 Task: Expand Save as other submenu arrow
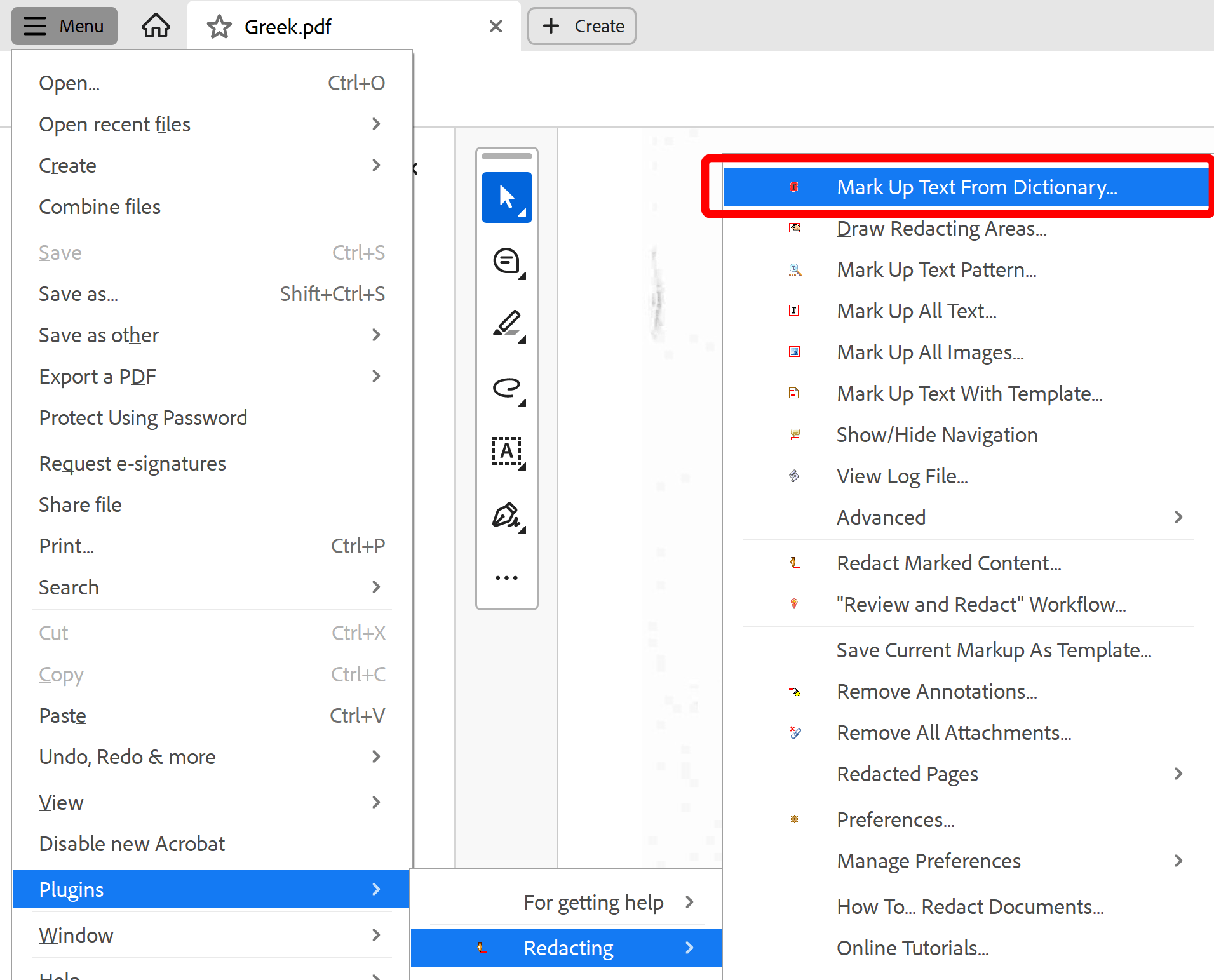click(376, 335)
